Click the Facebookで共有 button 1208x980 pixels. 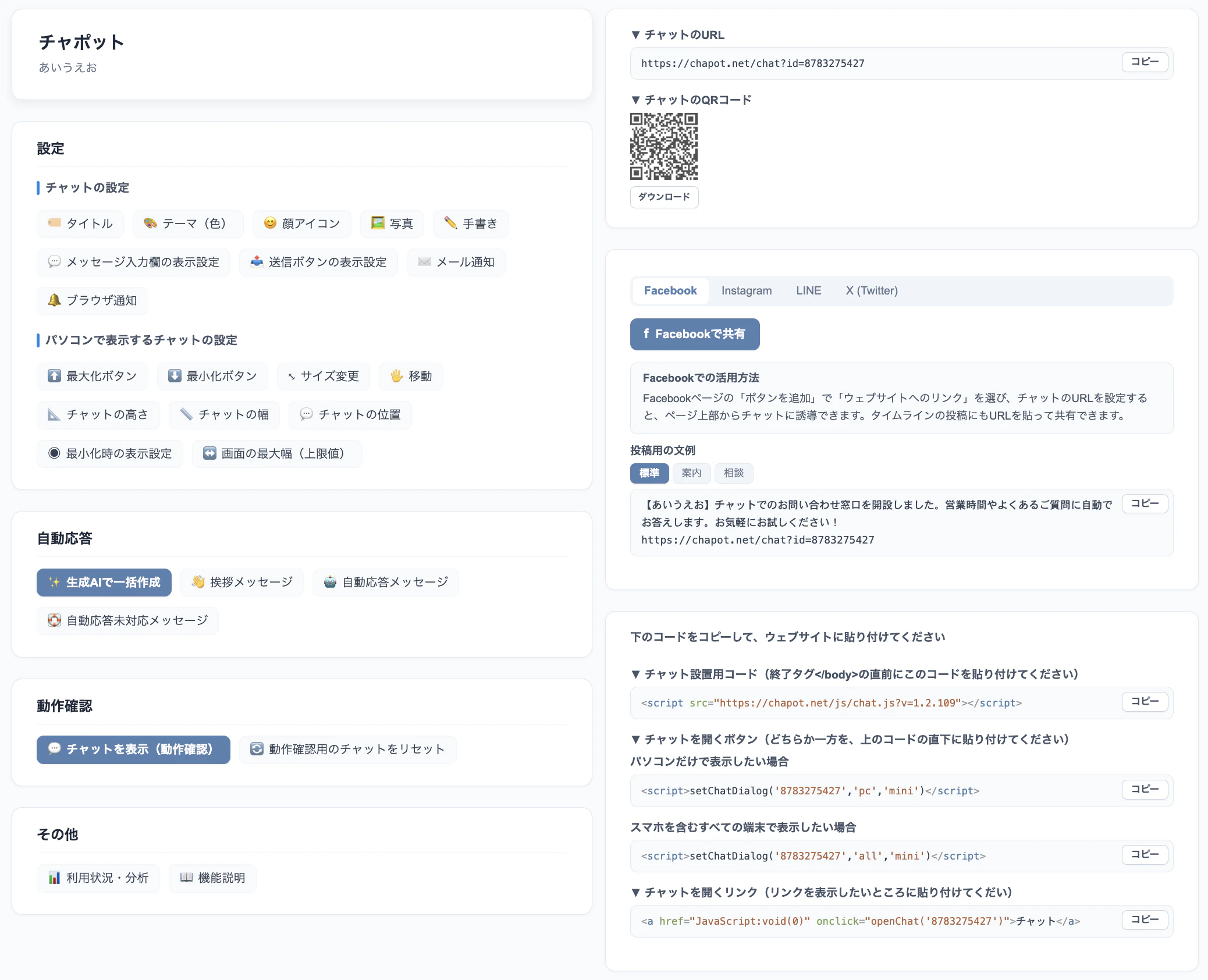pos(695,334)
